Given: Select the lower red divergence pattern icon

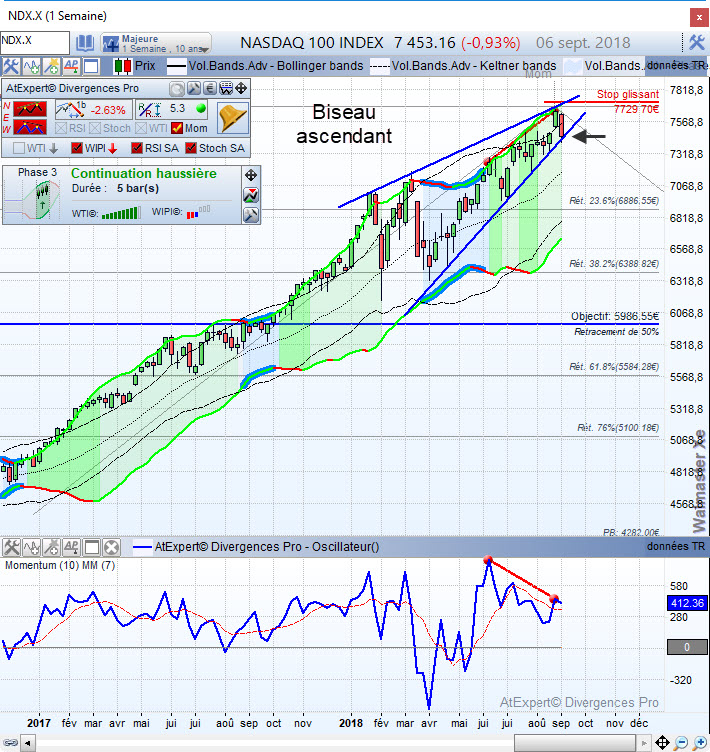Looking at the screenshot, I should pos(30,128).
